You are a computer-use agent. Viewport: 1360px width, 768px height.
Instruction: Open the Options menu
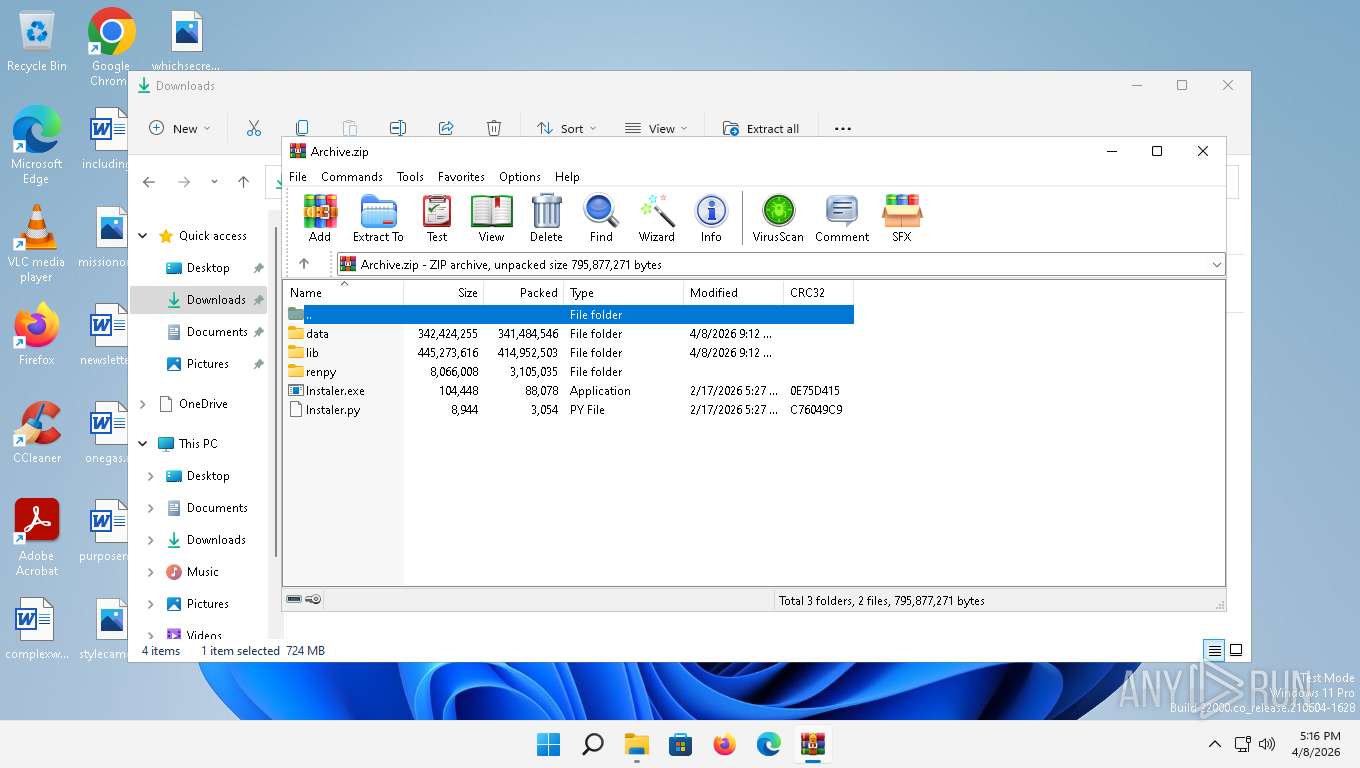click(x=520, y=177)
